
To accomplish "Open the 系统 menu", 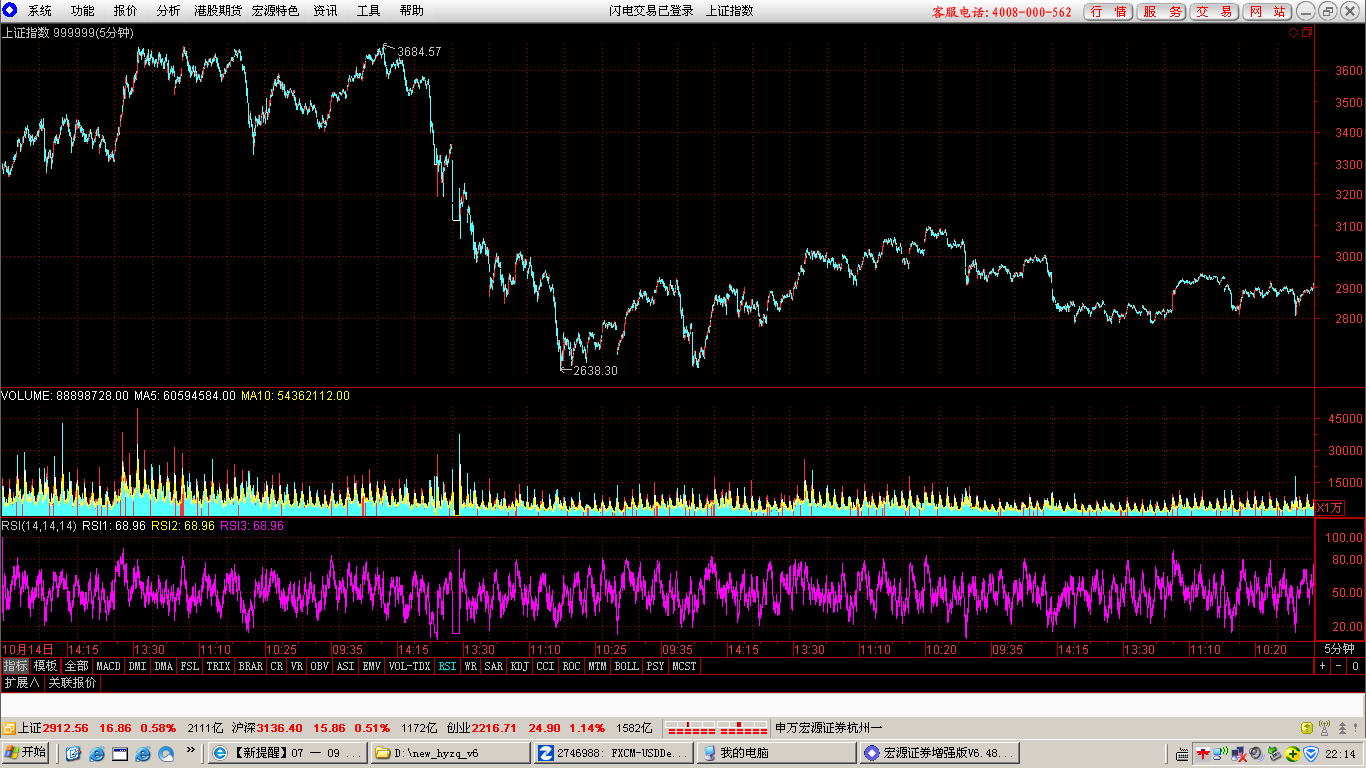I will coord(40,11).
